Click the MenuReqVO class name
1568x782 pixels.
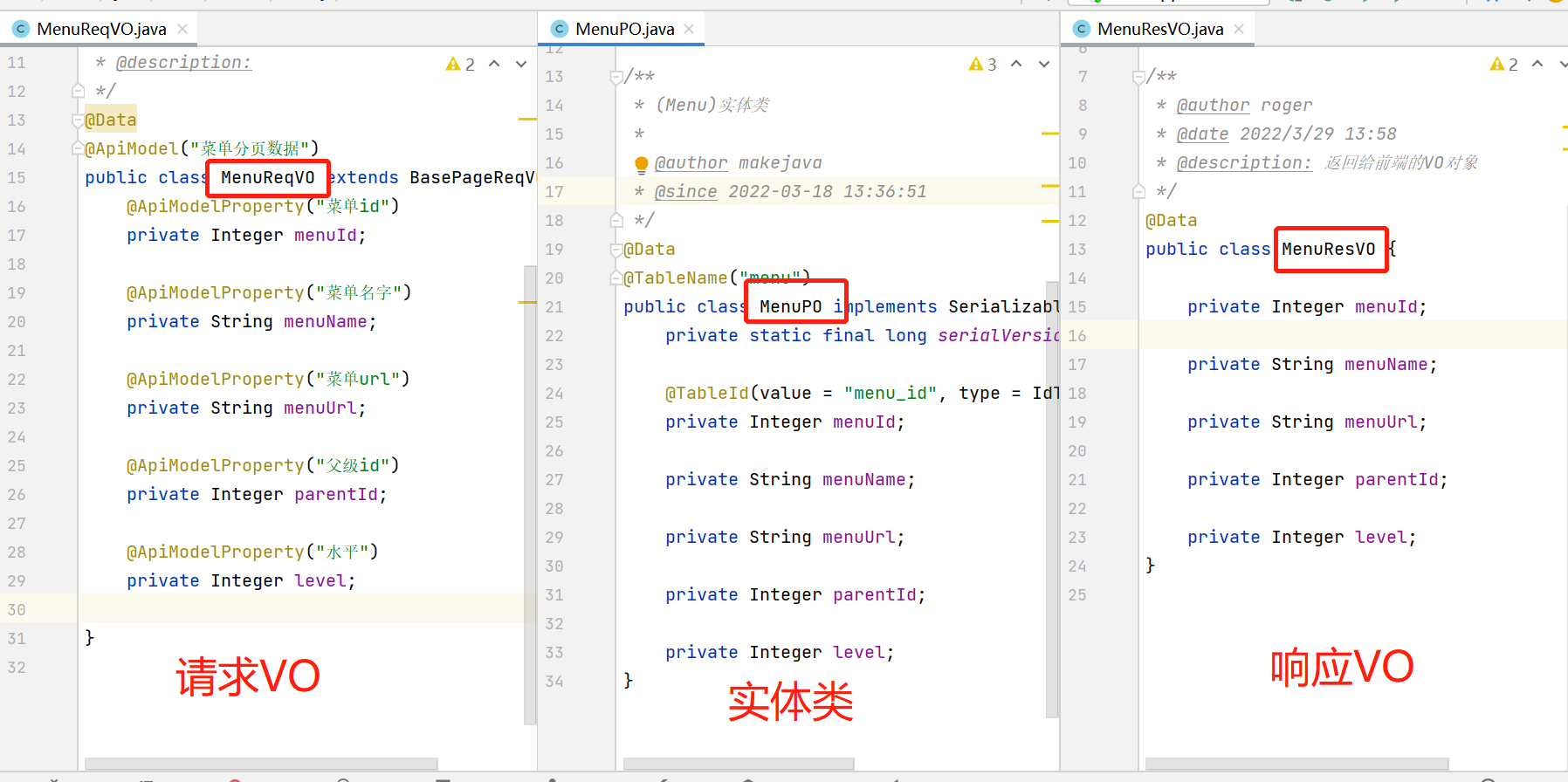coord(267,177)
